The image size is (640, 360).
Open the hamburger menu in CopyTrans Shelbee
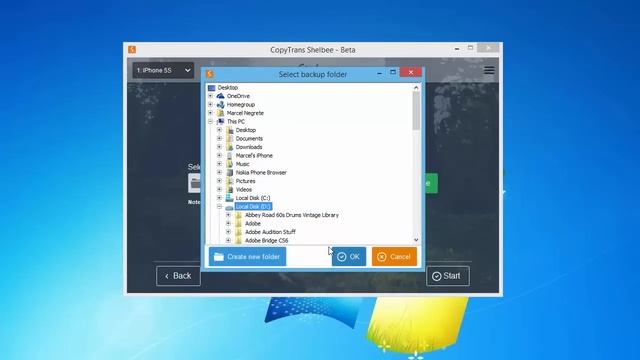489,70
